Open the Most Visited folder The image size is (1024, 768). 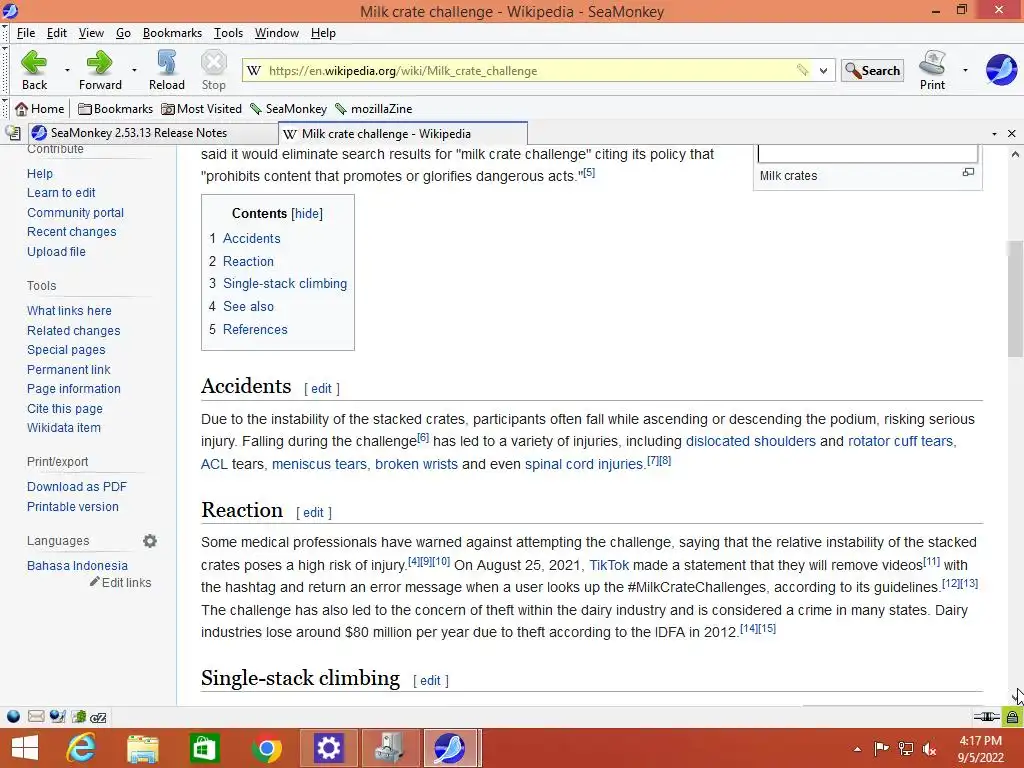click(201, 108)
